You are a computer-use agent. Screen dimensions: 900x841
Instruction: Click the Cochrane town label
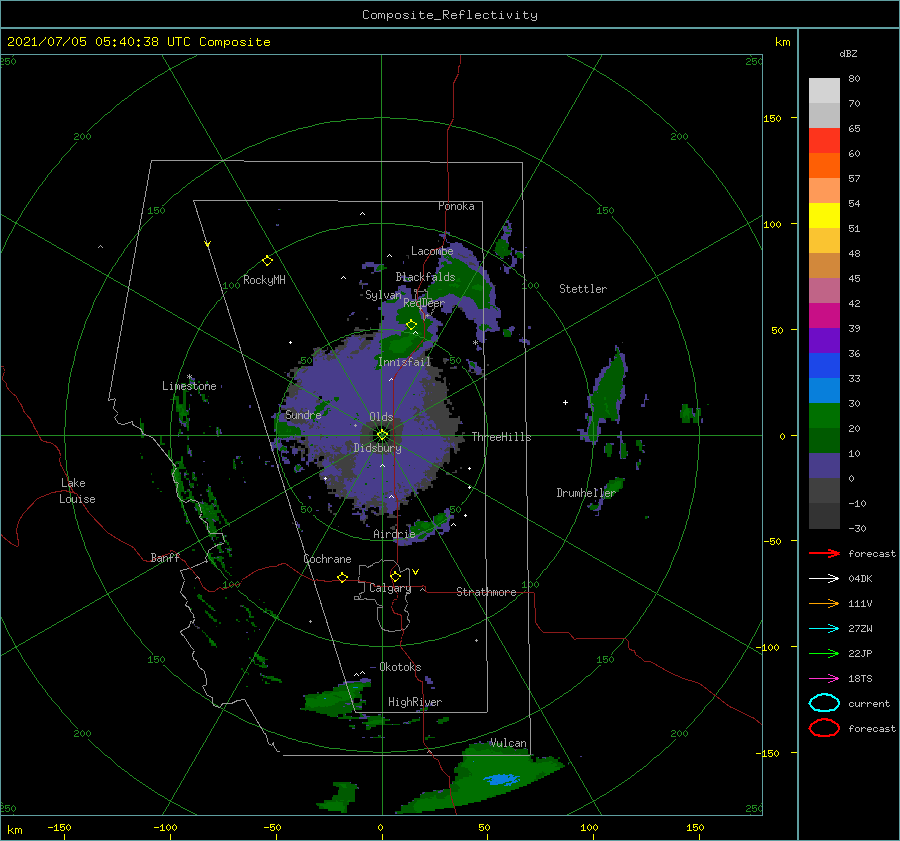327,559
